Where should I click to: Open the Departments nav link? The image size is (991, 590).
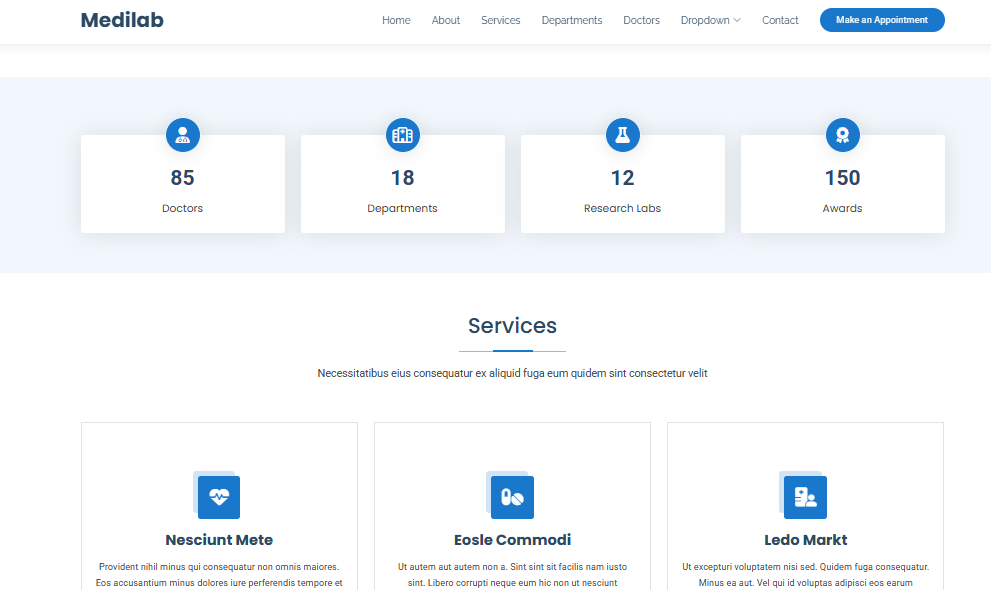[572, 20]
